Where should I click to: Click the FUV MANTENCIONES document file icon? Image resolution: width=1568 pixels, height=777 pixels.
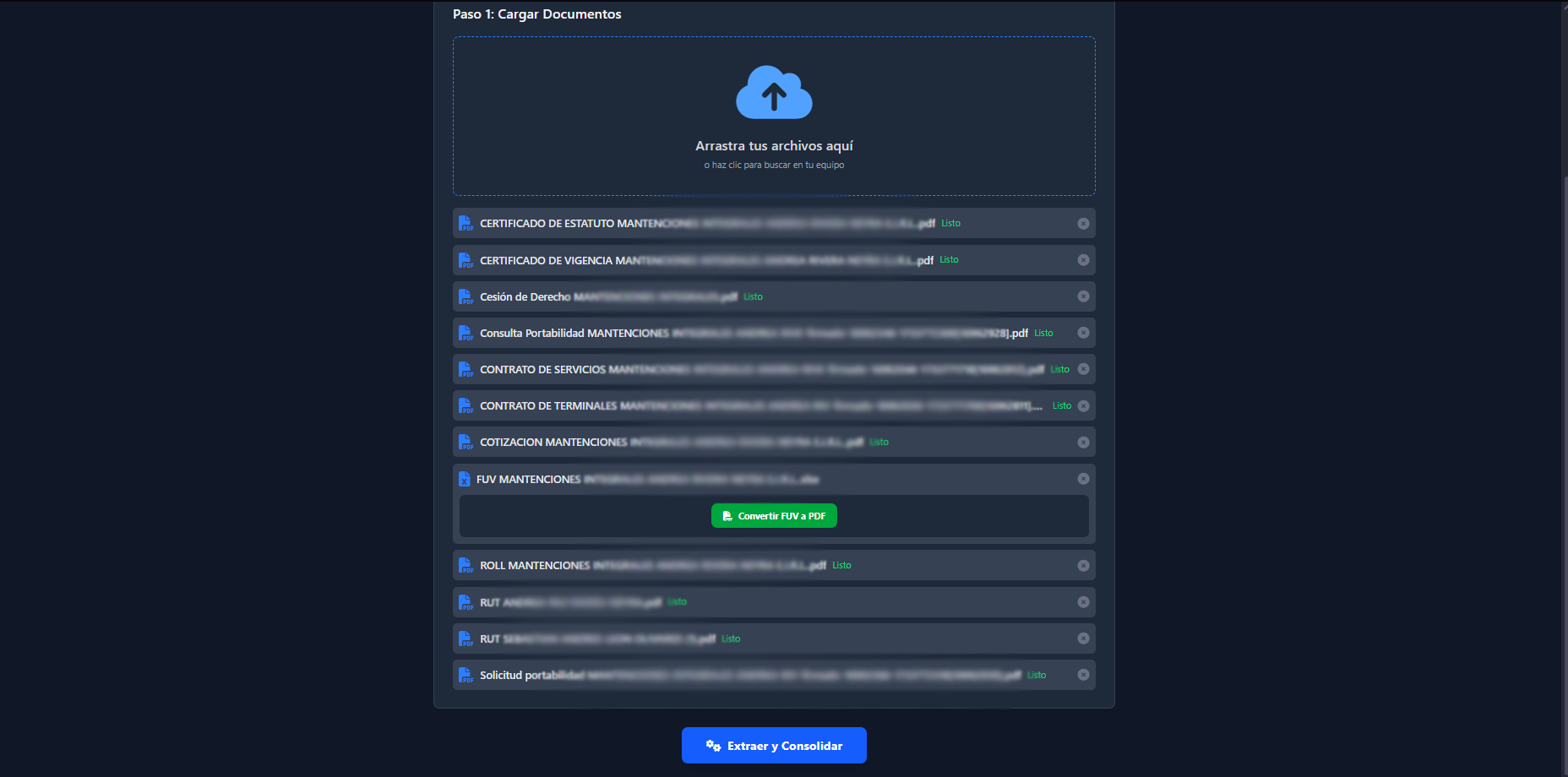(x=465, y=479)
